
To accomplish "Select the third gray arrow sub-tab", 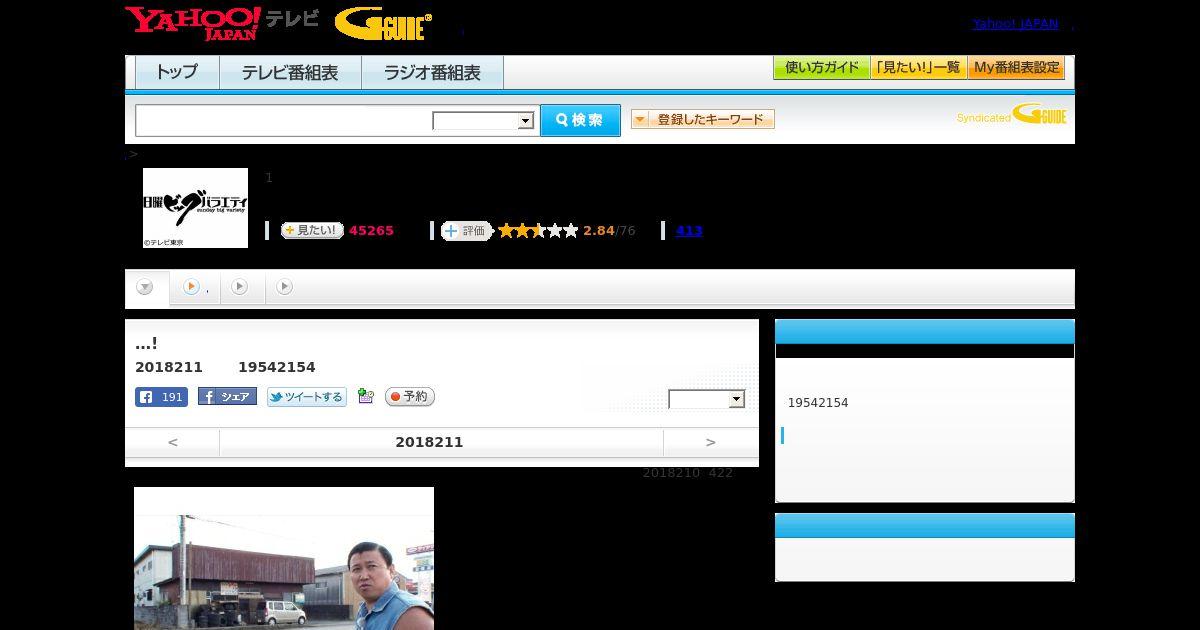I will (239, 287).
